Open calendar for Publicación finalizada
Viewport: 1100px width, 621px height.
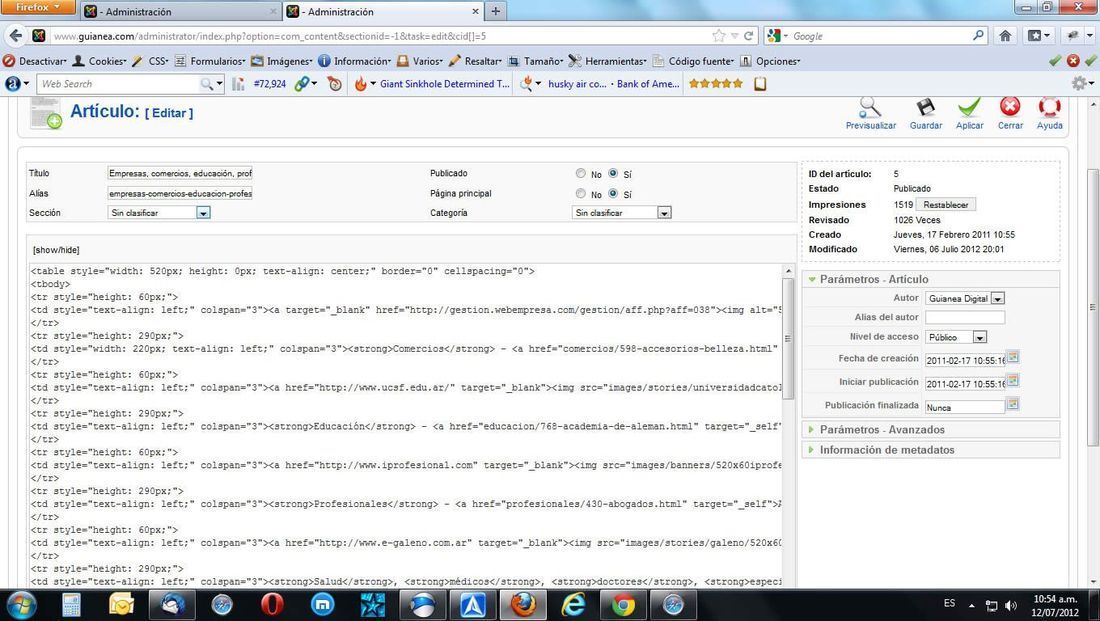[x=1013, y=405]
